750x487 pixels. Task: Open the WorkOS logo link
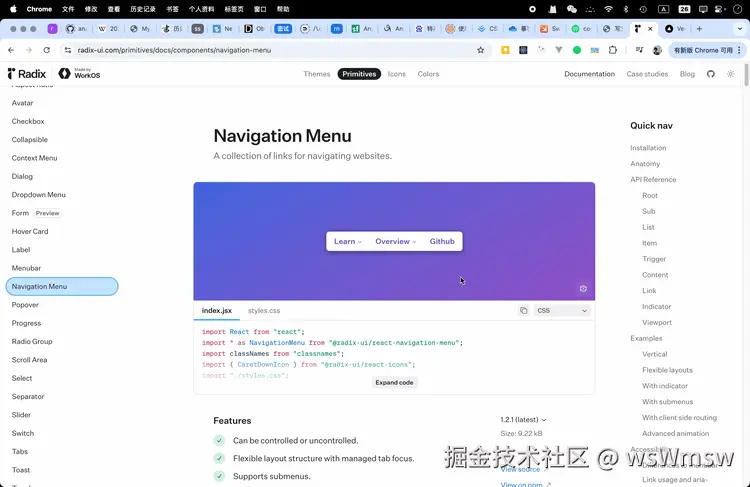tap(79, 74)
